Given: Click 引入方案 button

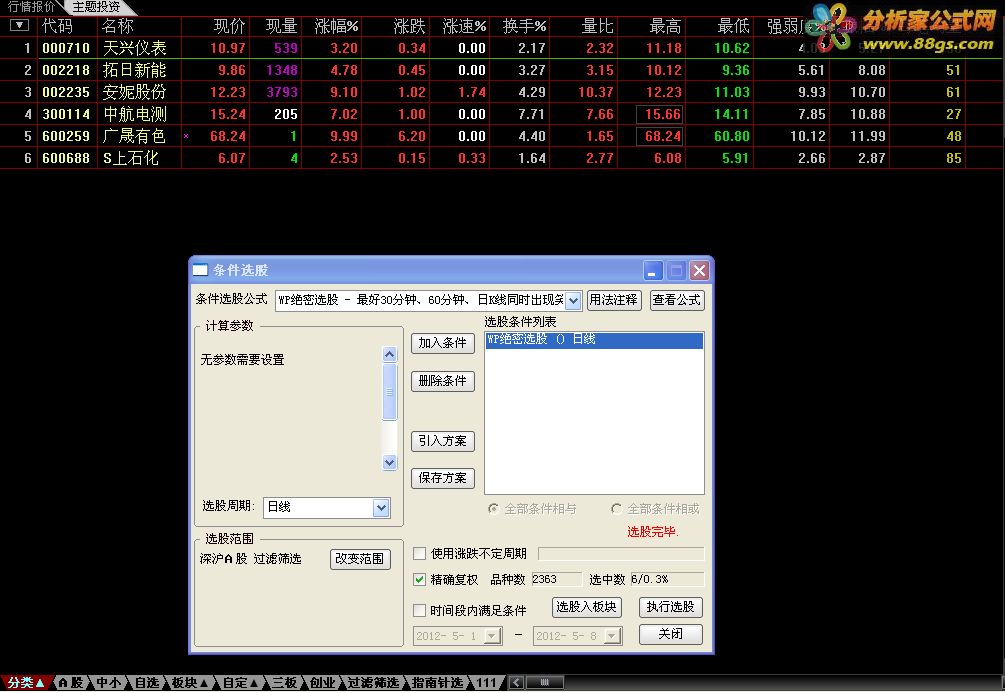Looking at the screenshot, I should tap(442, 441).
